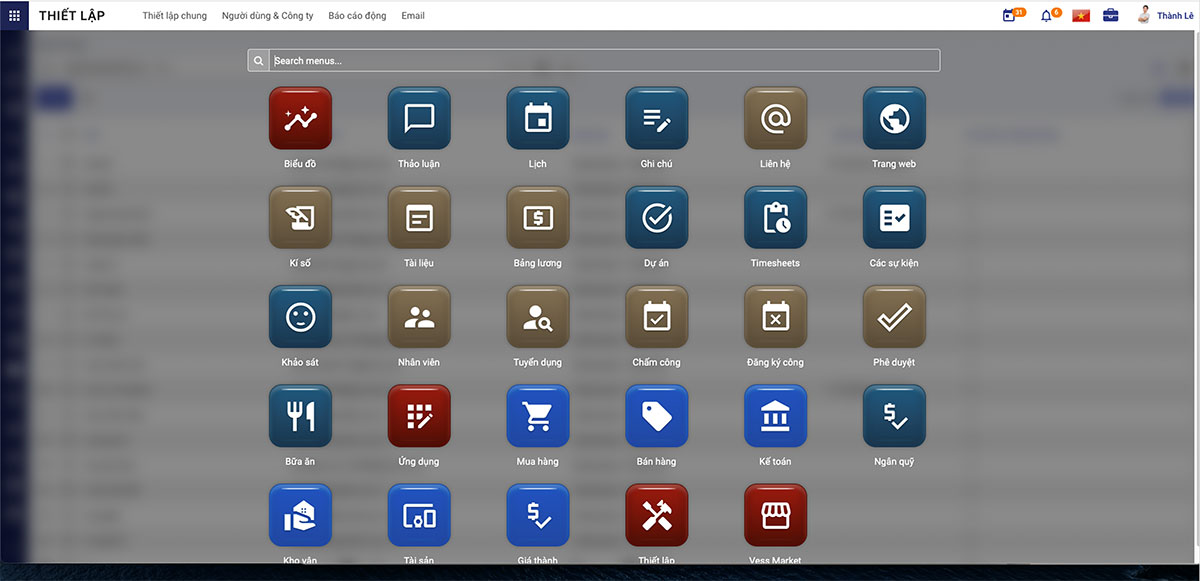Toggle the apps grid home menu
Image resolution: width=1200 pixels, height=581 pixels.
[x=14, y=16]
